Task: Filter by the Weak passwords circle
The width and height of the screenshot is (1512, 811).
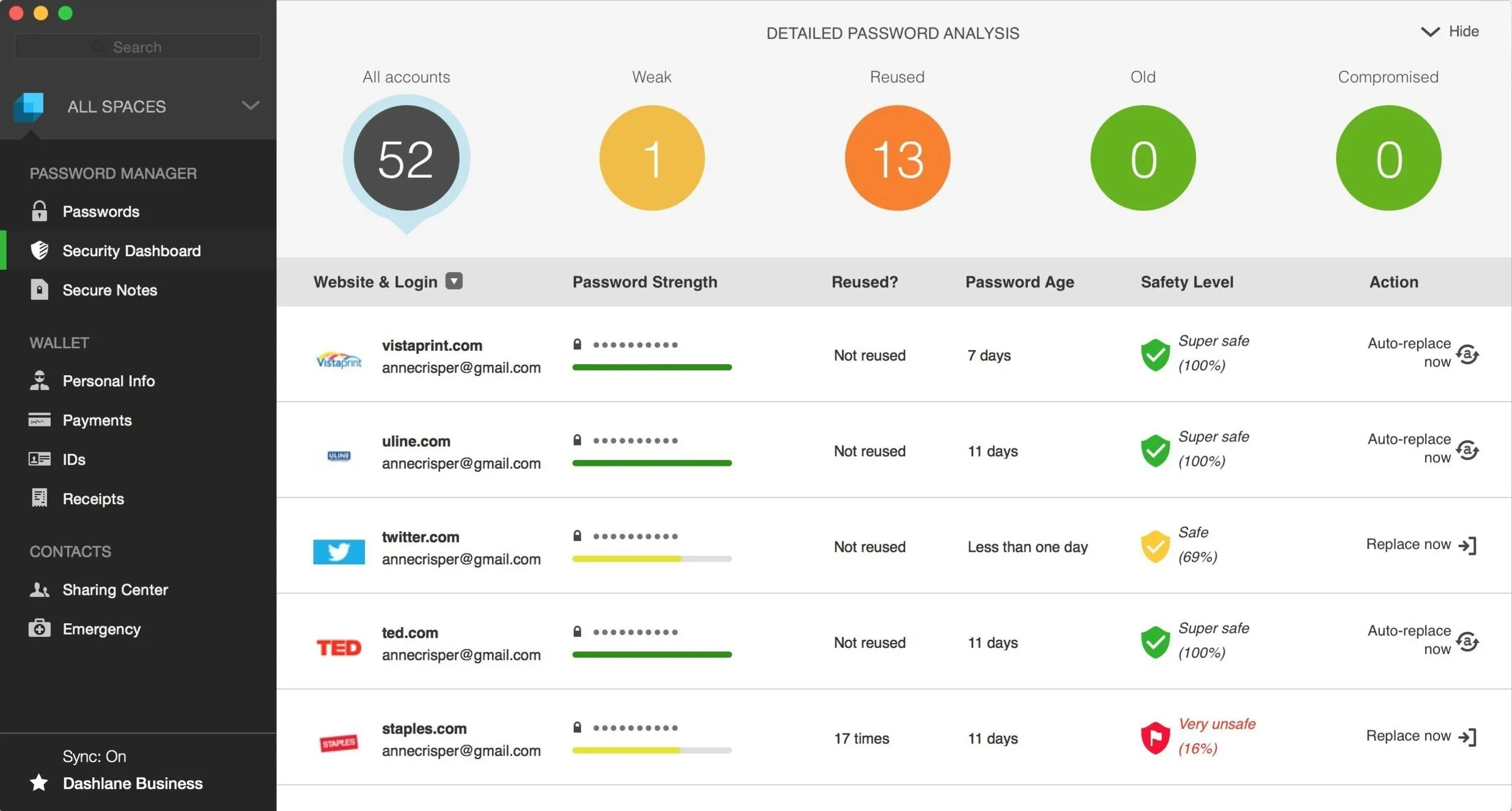Action: click(651, 158)
